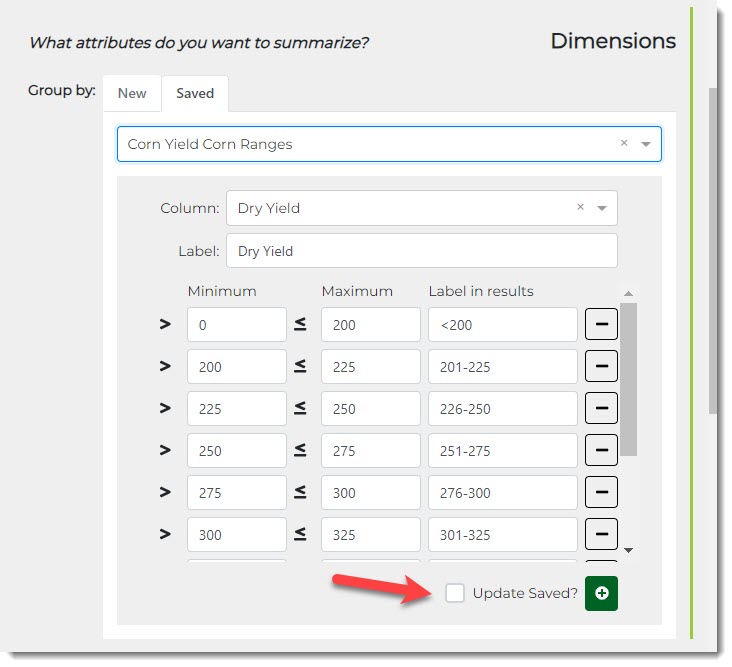732x667 pixels.
Task: Click the Minimum field with value 0
Action: pos(236,324)
